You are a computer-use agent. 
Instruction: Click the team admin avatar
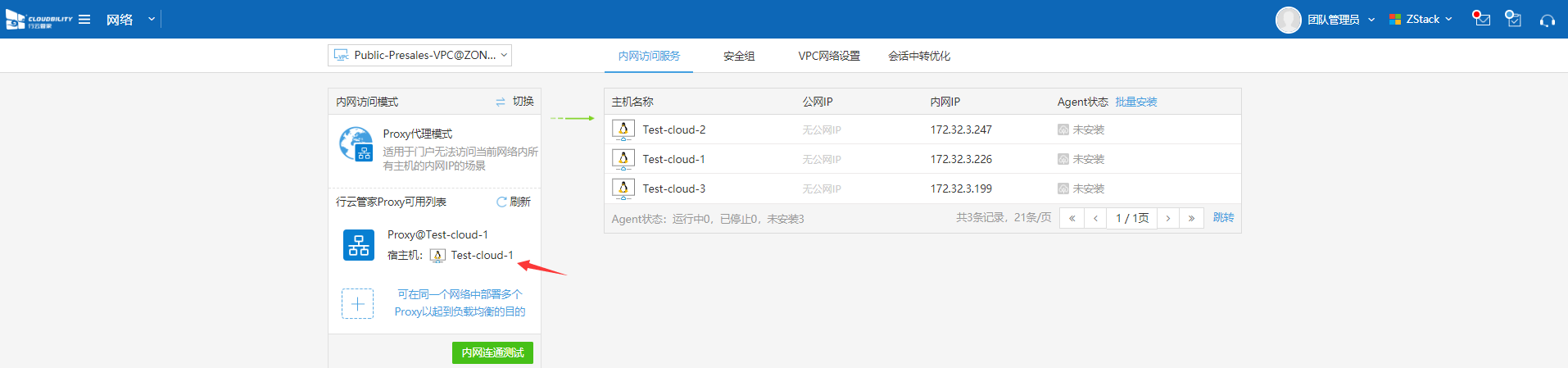click(1288, 20)
